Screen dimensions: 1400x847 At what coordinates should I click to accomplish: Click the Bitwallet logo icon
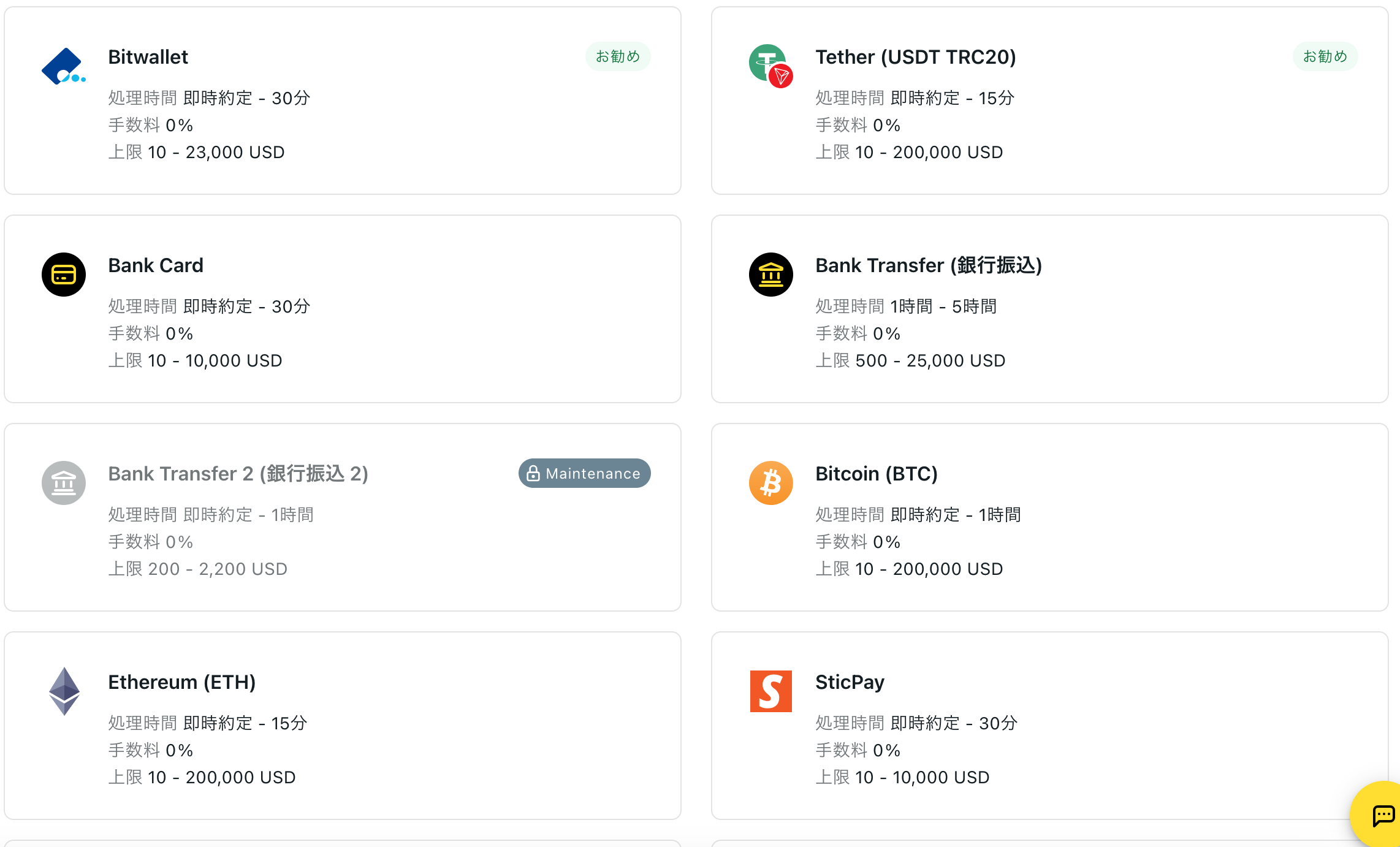(64, 66)
